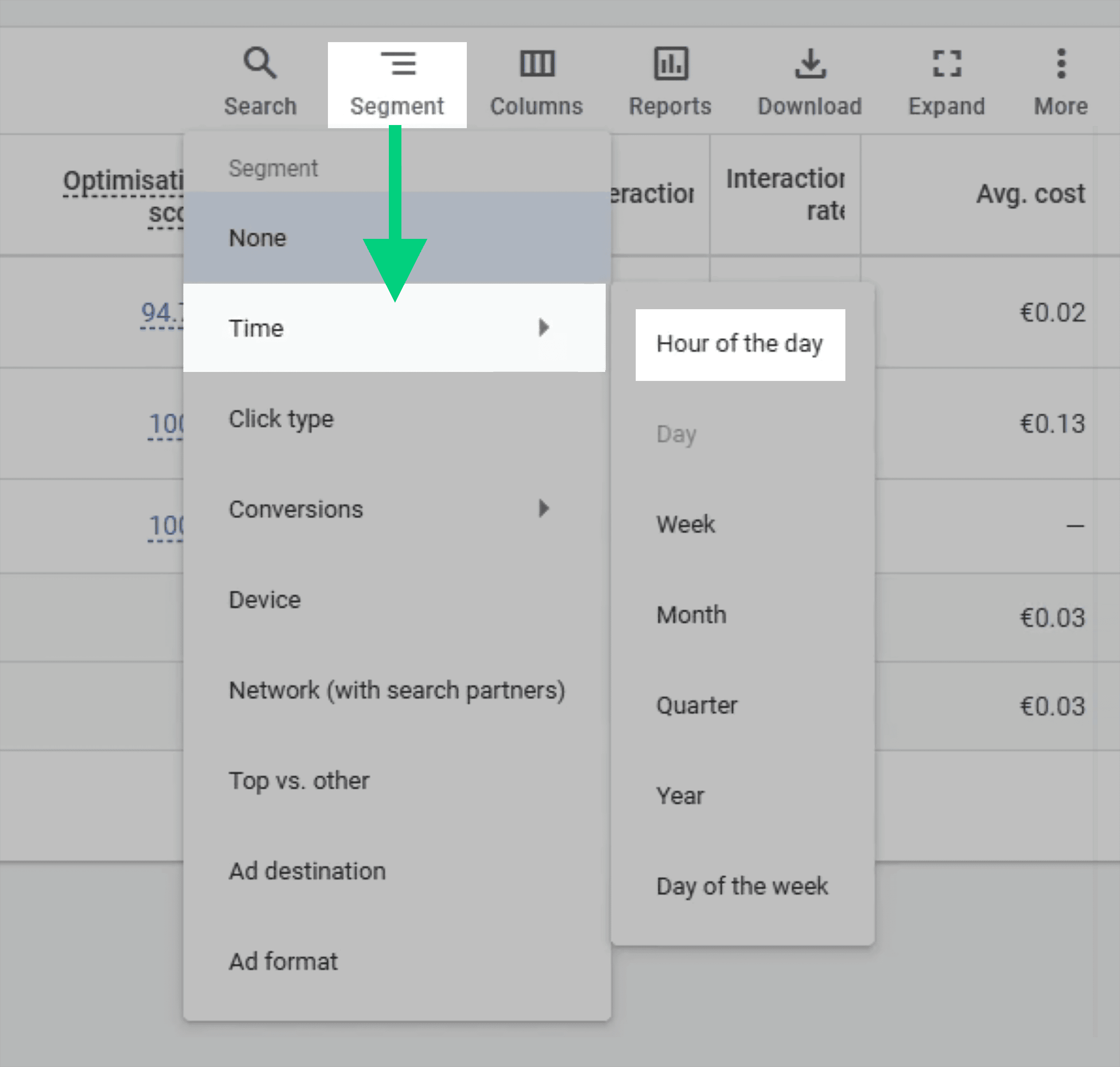Open the More three-dot menu
1120x1067 pixels.
pos(1060,64)
